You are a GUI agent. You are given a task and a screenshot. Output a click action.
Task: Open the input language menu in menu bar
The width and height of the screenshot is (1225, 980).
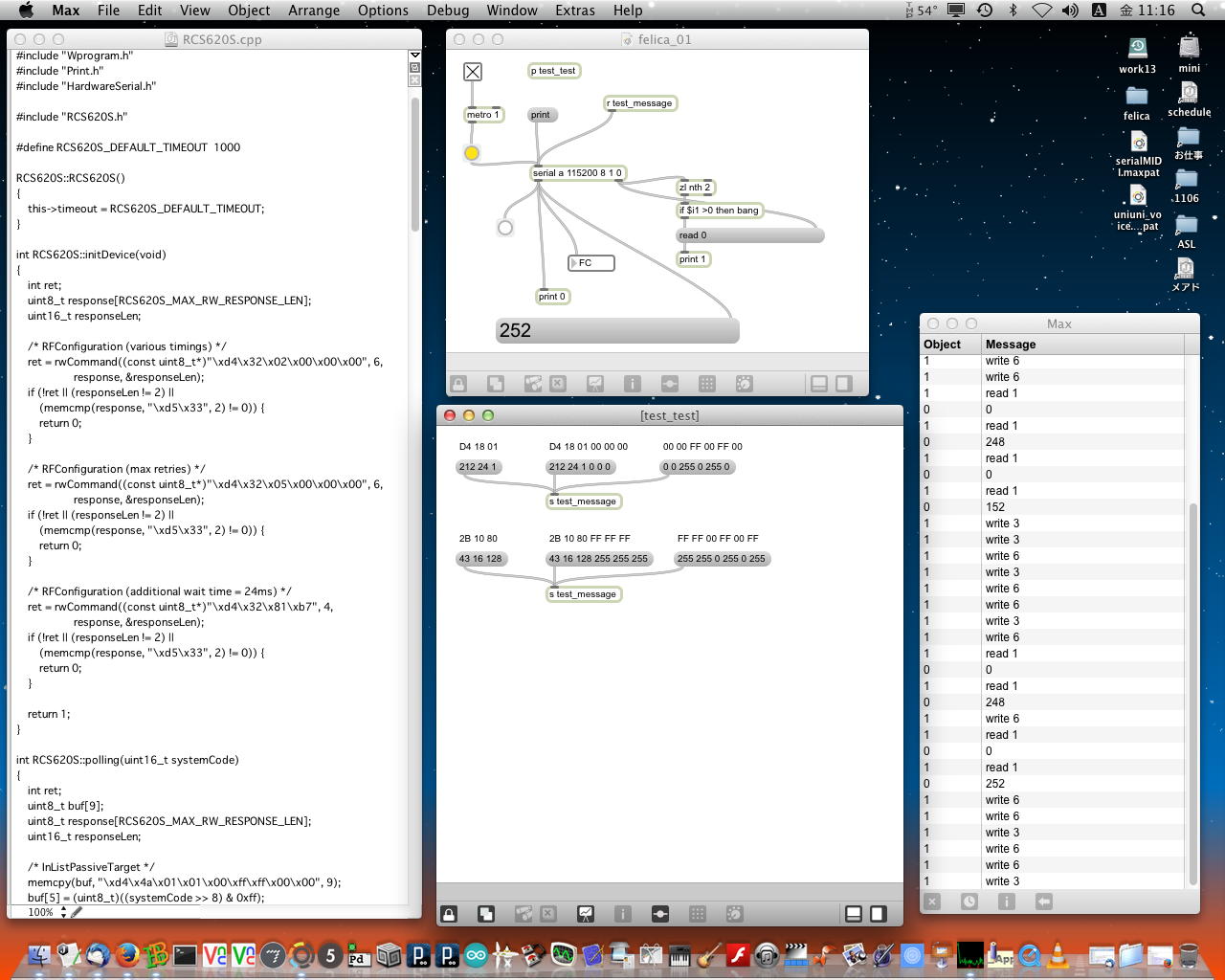point(1099,11)
